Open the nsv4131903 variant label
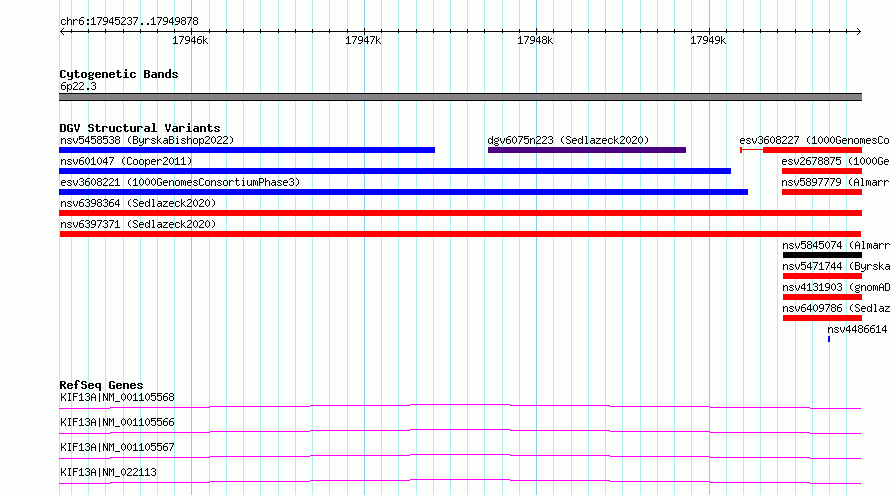This screenshot has width=890, height=495. click(836, 287)
